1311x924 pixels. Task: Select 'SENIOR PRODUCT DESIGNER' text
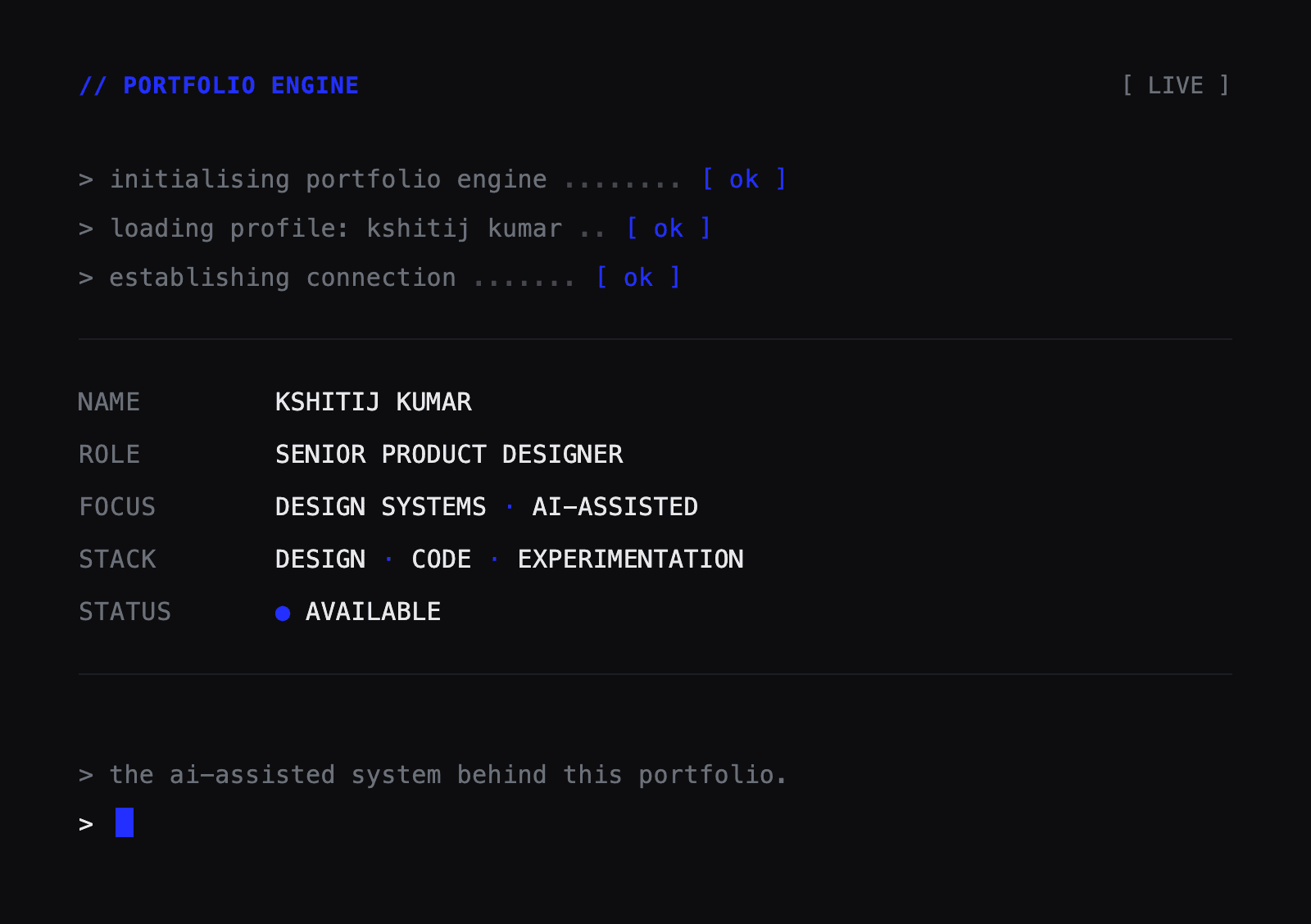click(449, 455)
